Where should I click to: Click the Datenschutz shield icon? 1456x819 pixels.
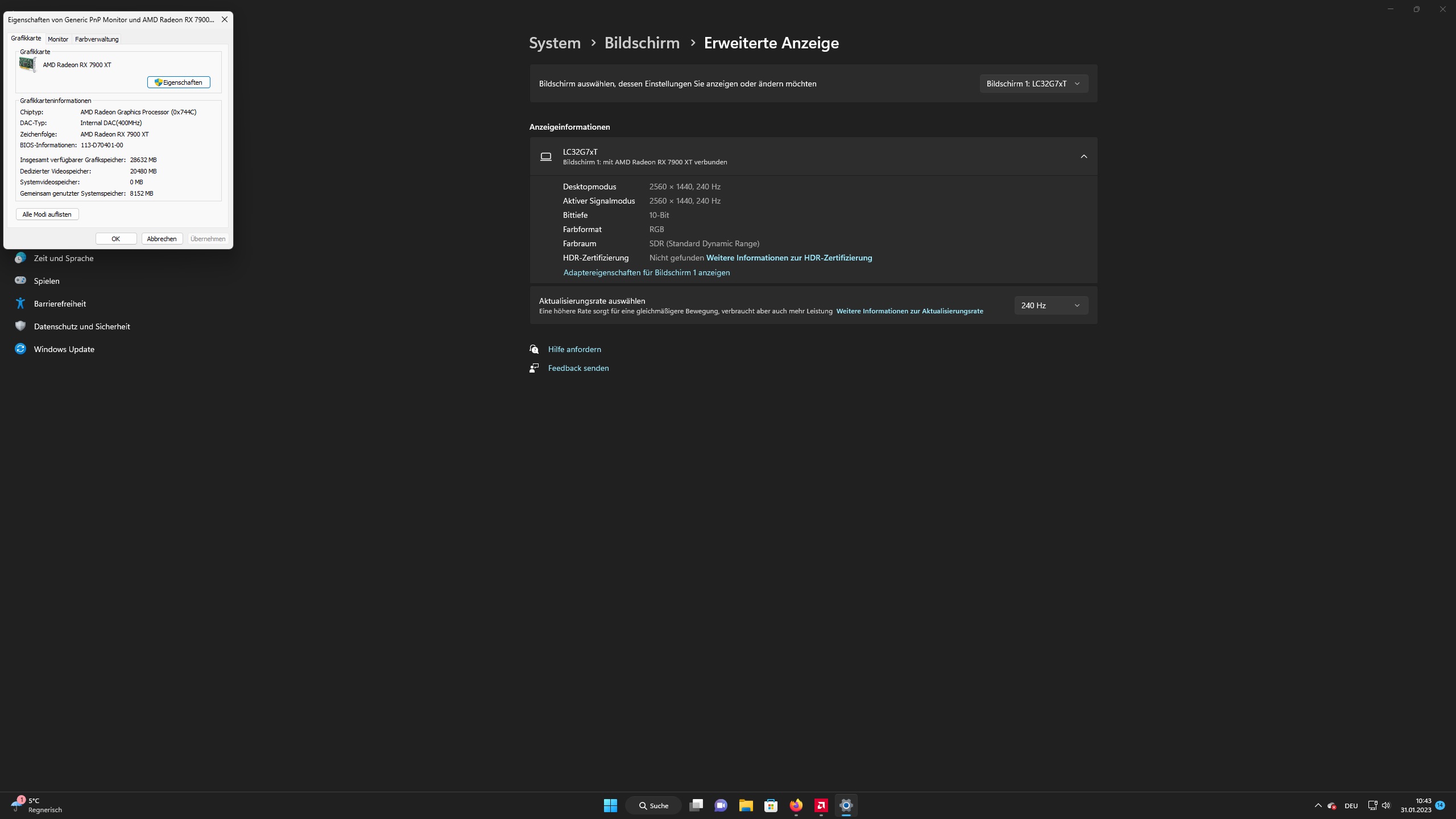pyautogui.click(x=20, y=326)
